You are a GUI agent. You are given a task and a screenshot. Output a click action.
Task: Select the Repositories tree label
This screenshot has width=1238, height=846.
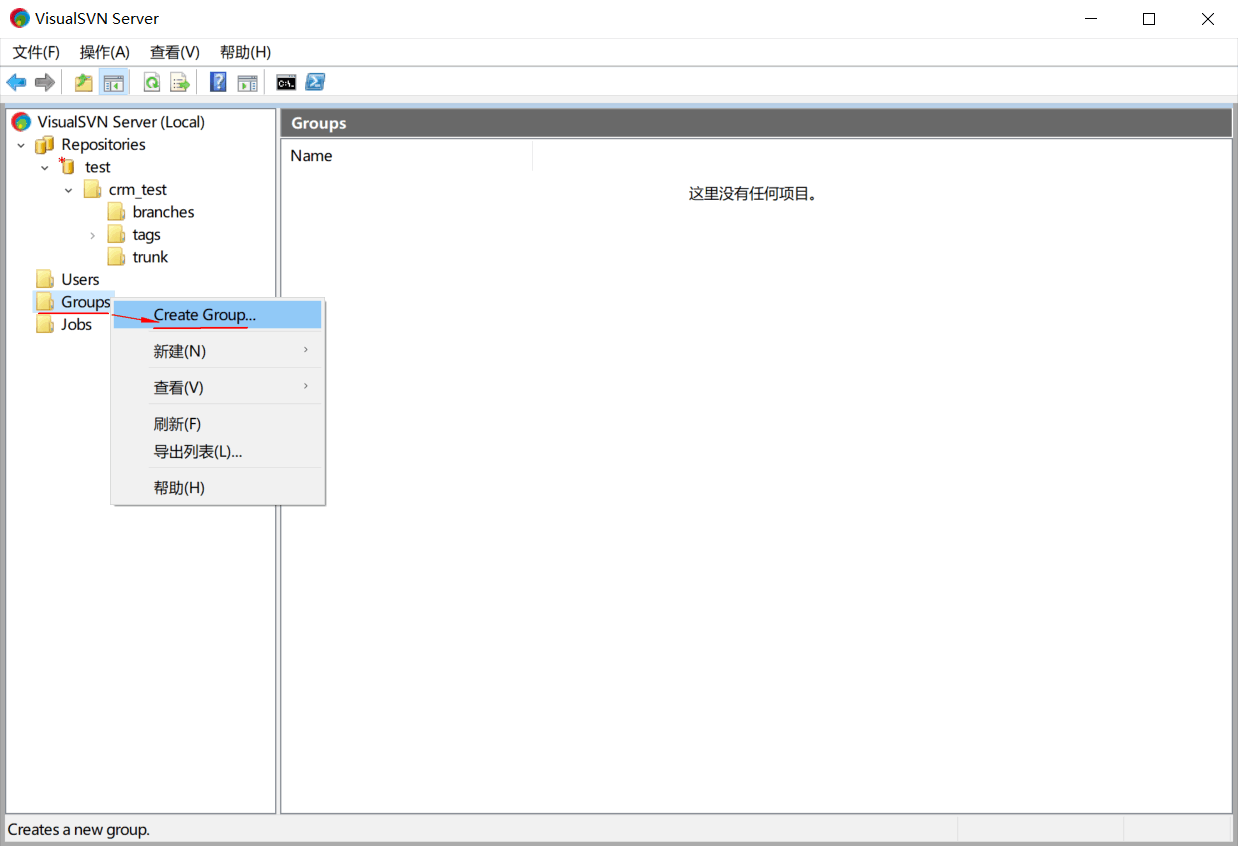tap(103, 145)
